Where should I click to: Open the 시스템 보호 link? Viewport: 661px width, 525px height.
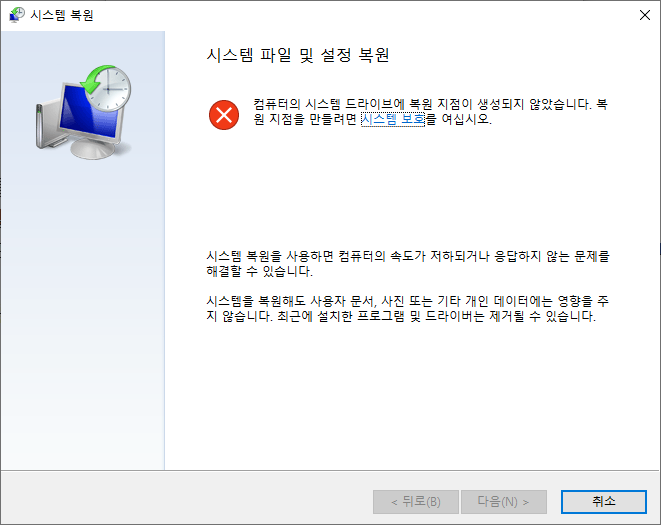[x=392, y=119]
